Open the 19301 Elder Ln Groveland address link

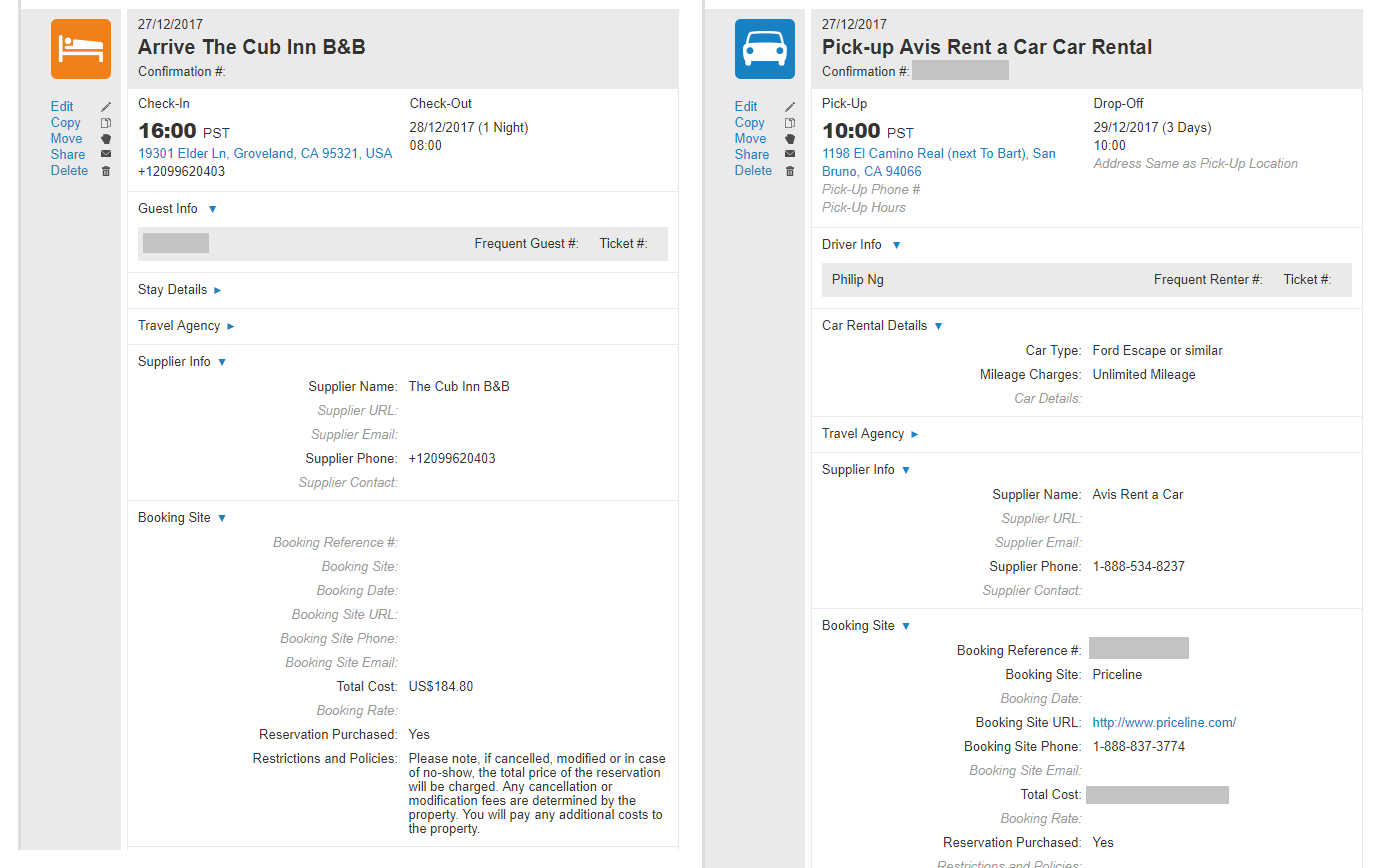click(265, 153)
